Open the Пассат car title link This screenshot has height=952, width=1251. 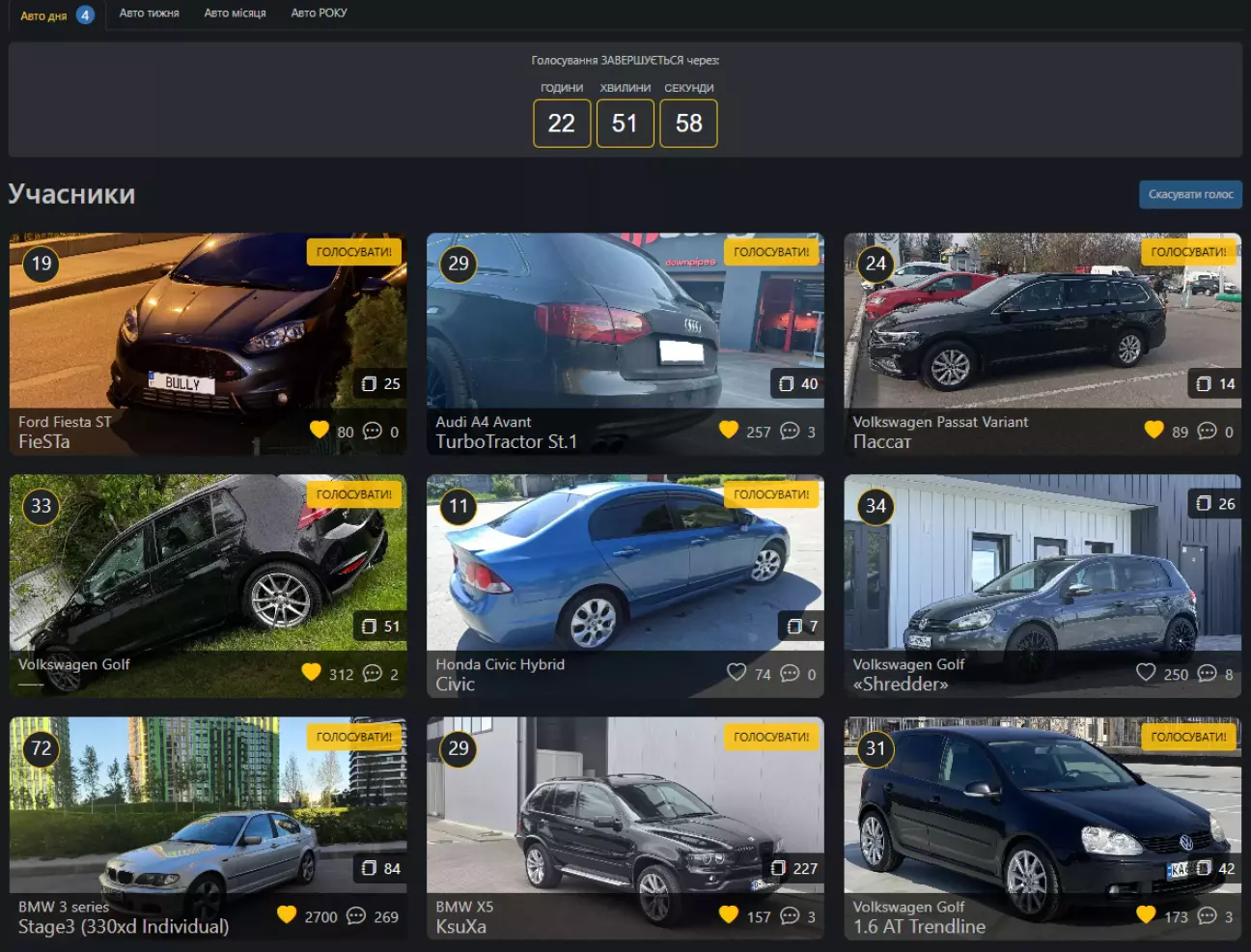pyautogui.click(x=882, y=441)
